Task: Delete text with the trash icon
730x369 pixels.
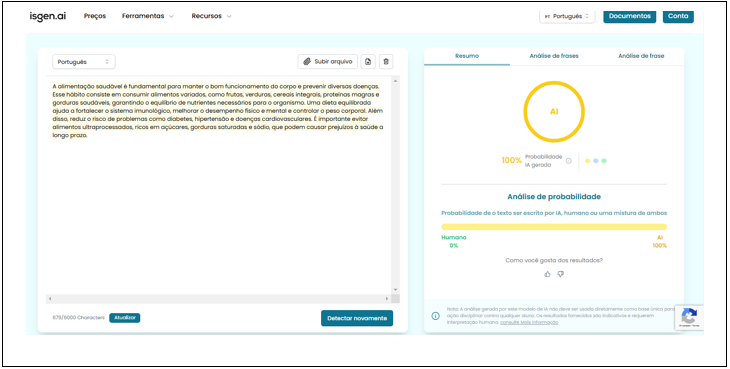Action: click(x=386, y=61)
